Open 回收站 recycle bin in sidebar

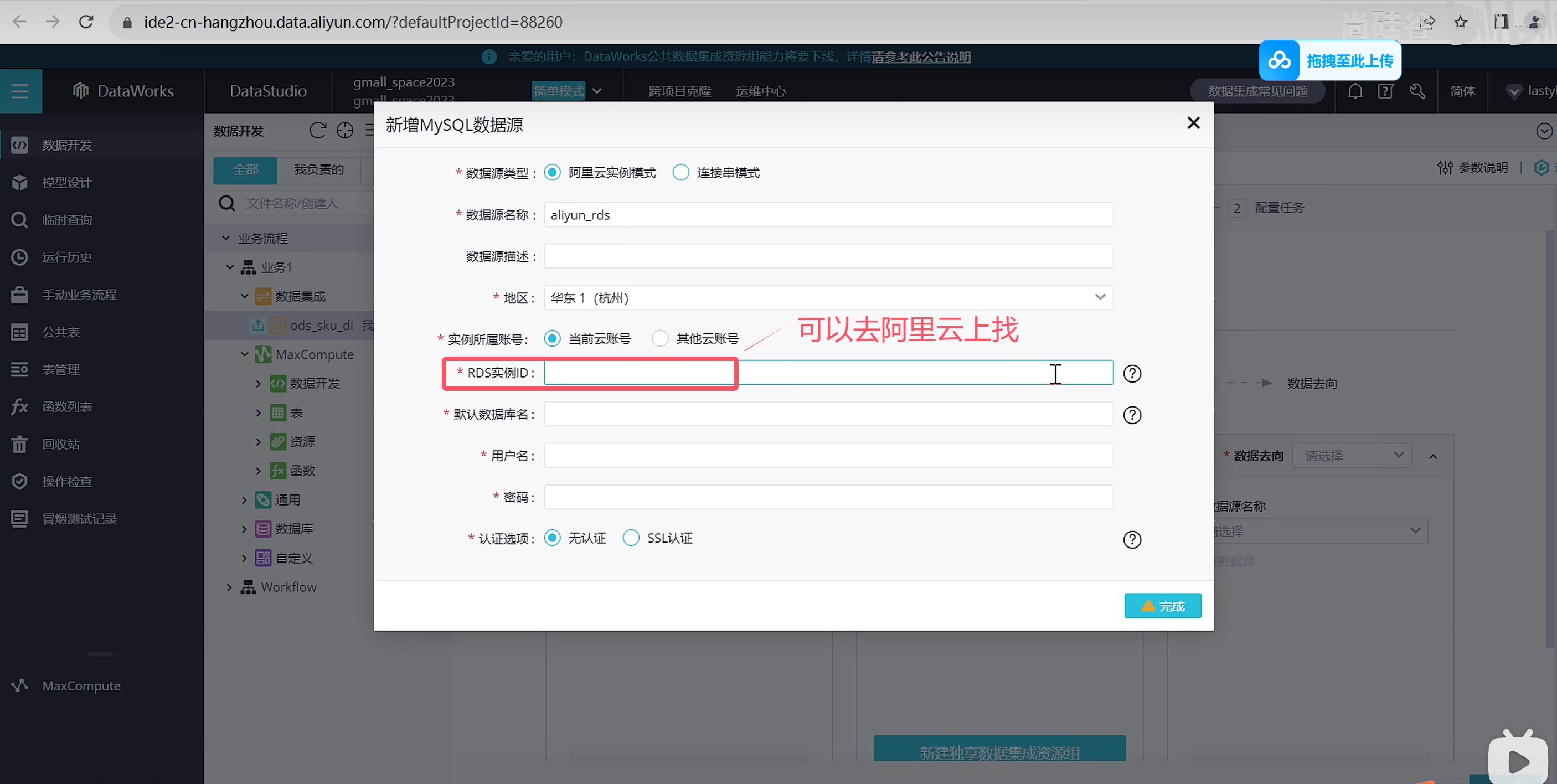click(19, 444)
